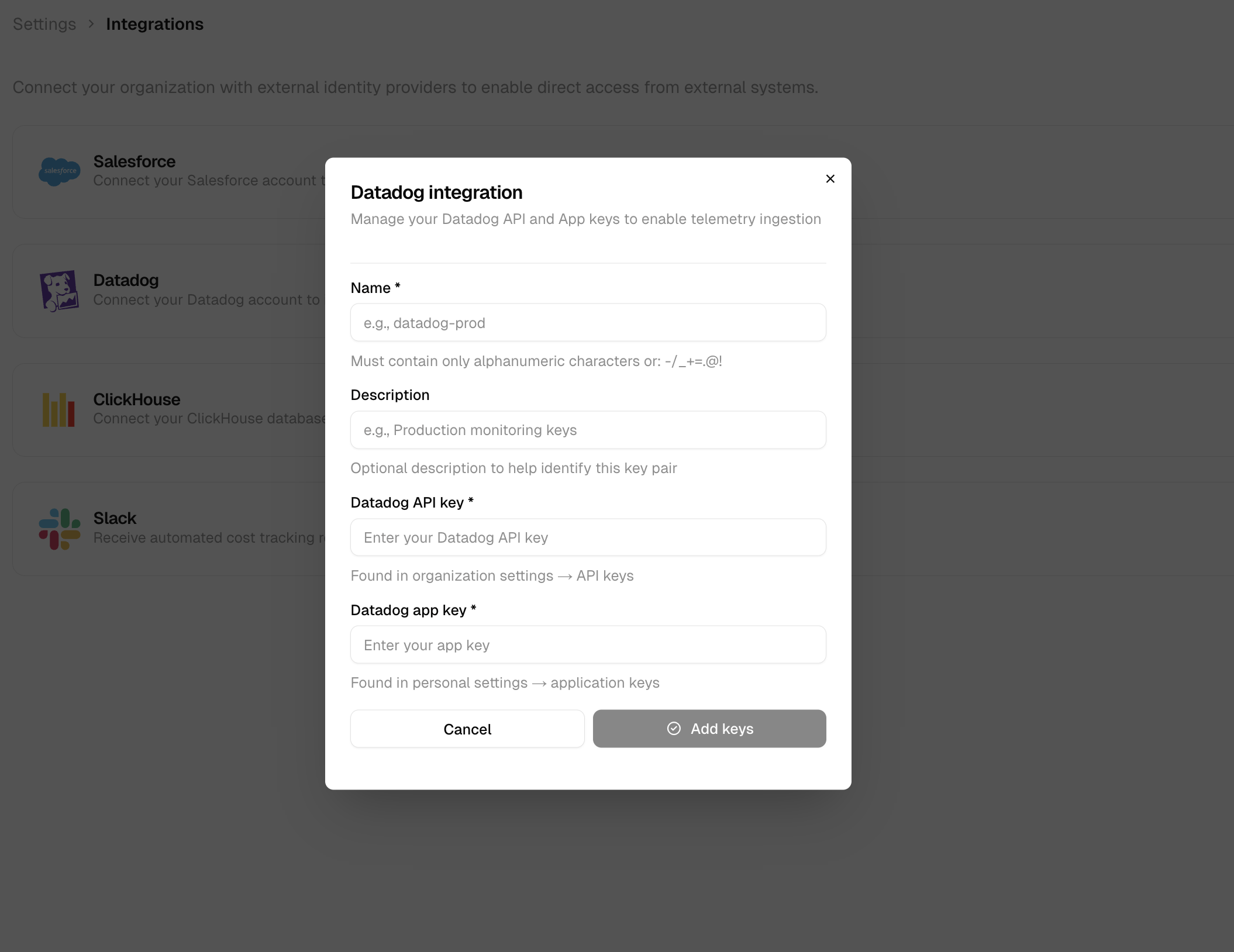1234x952 pixels.
Task: Click the Datadog integration dialog title
Action: click(436, 192)
